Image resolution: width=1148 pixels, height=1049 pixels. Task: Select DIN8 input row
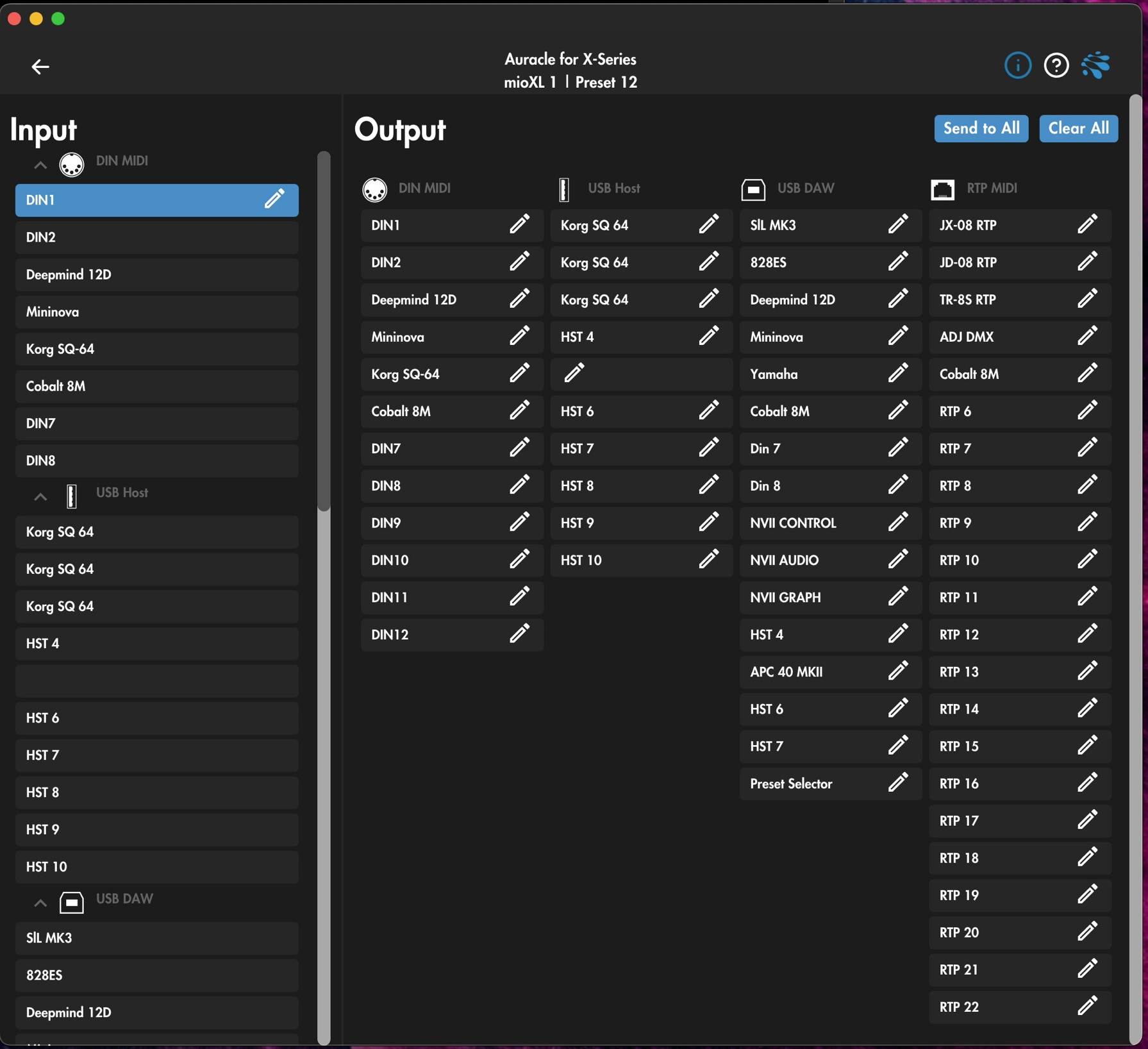pyautogui.click(x=156, y=460)
